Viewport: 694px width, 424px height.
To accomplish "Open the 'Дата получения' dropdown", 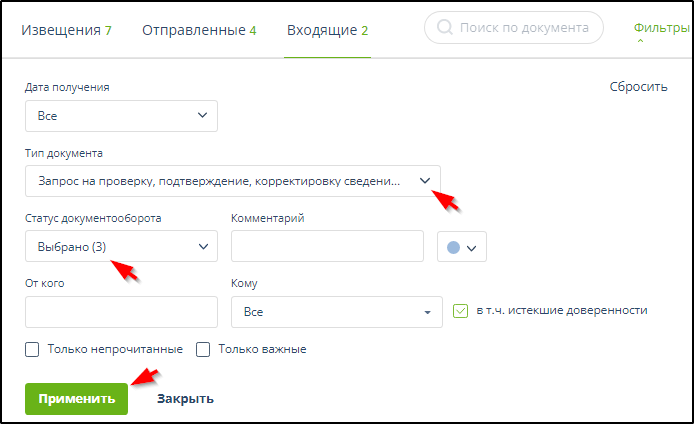I will tap(120, 116).
